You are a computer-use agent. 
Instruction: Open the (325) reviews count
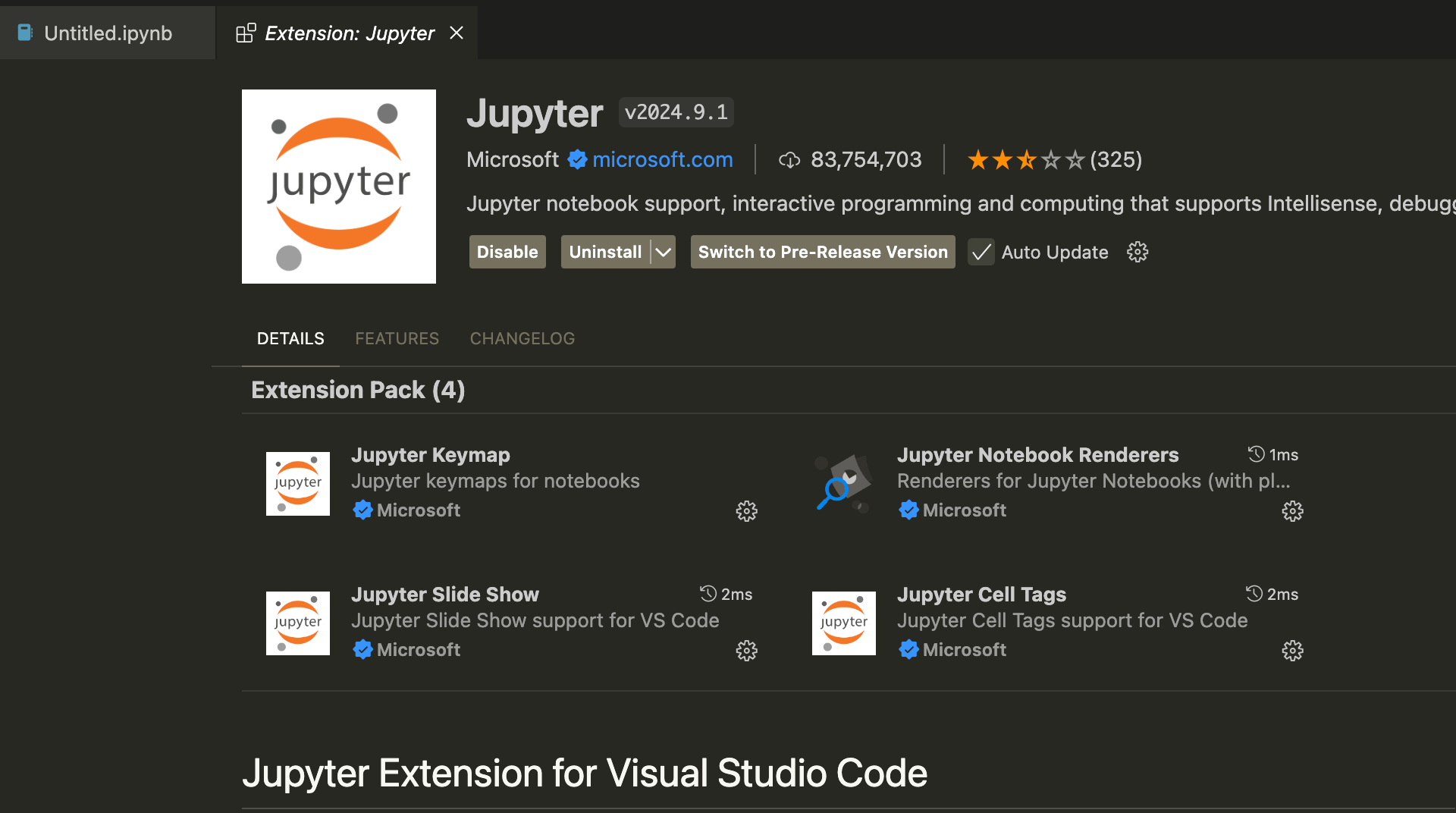coord(1116,159)
